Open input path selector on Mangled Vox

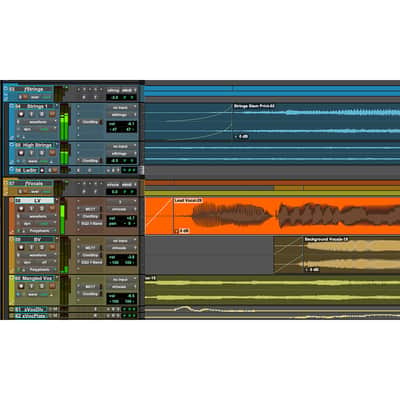tap(120, 280)
